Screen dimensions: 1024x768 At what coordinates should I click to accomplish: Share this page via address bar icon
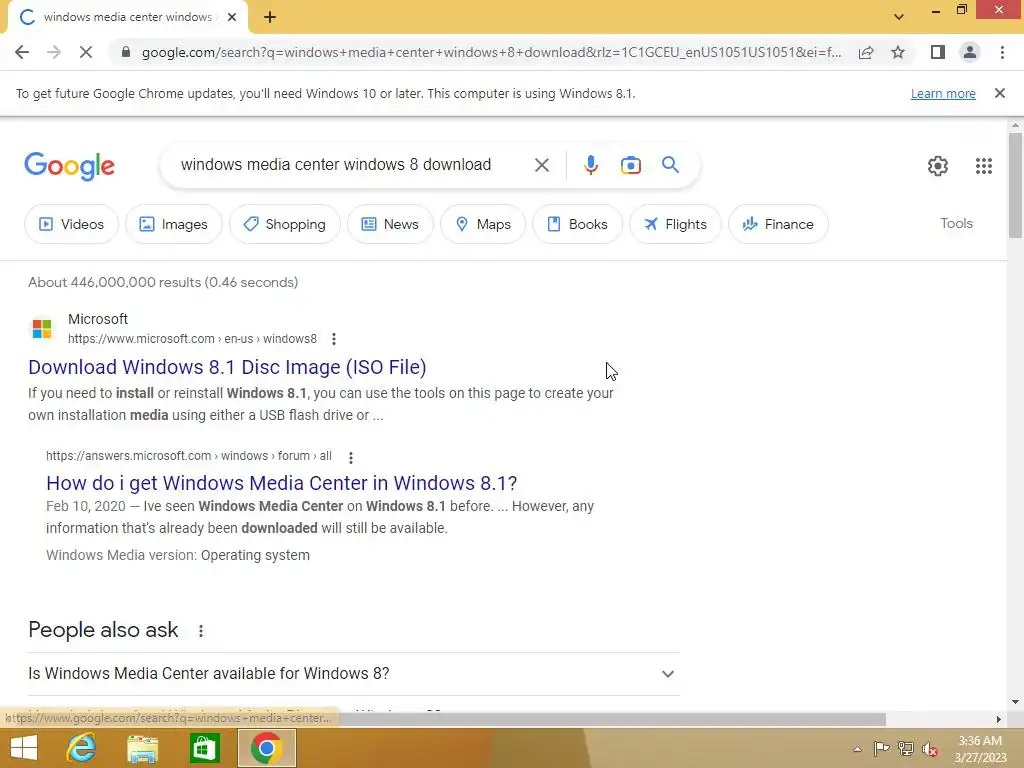(x=866, y=52)
